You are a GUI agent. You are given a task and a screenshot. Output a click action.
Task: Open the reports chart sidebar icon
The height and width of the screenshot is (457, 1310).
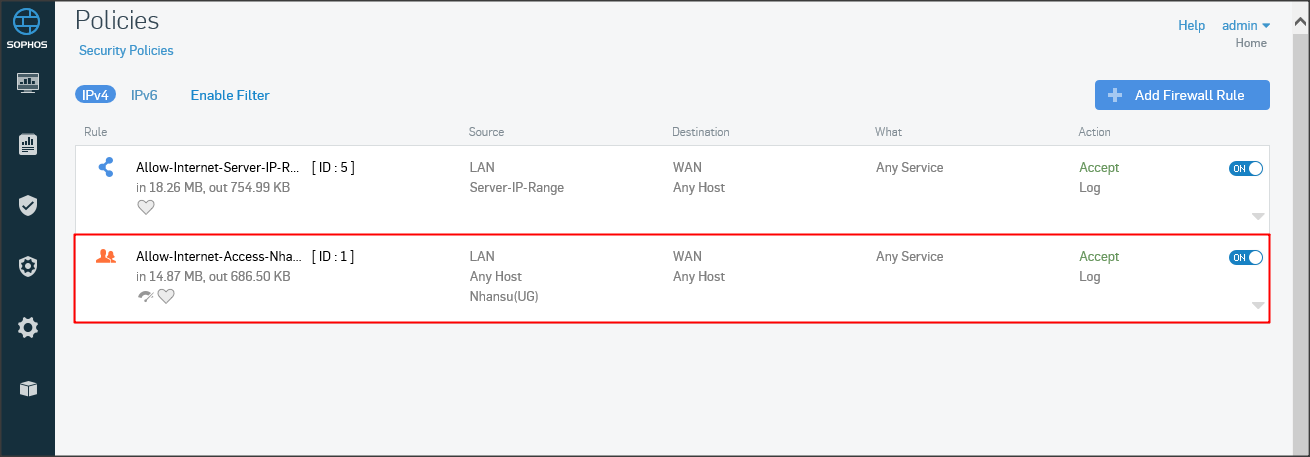coord(28,145)
